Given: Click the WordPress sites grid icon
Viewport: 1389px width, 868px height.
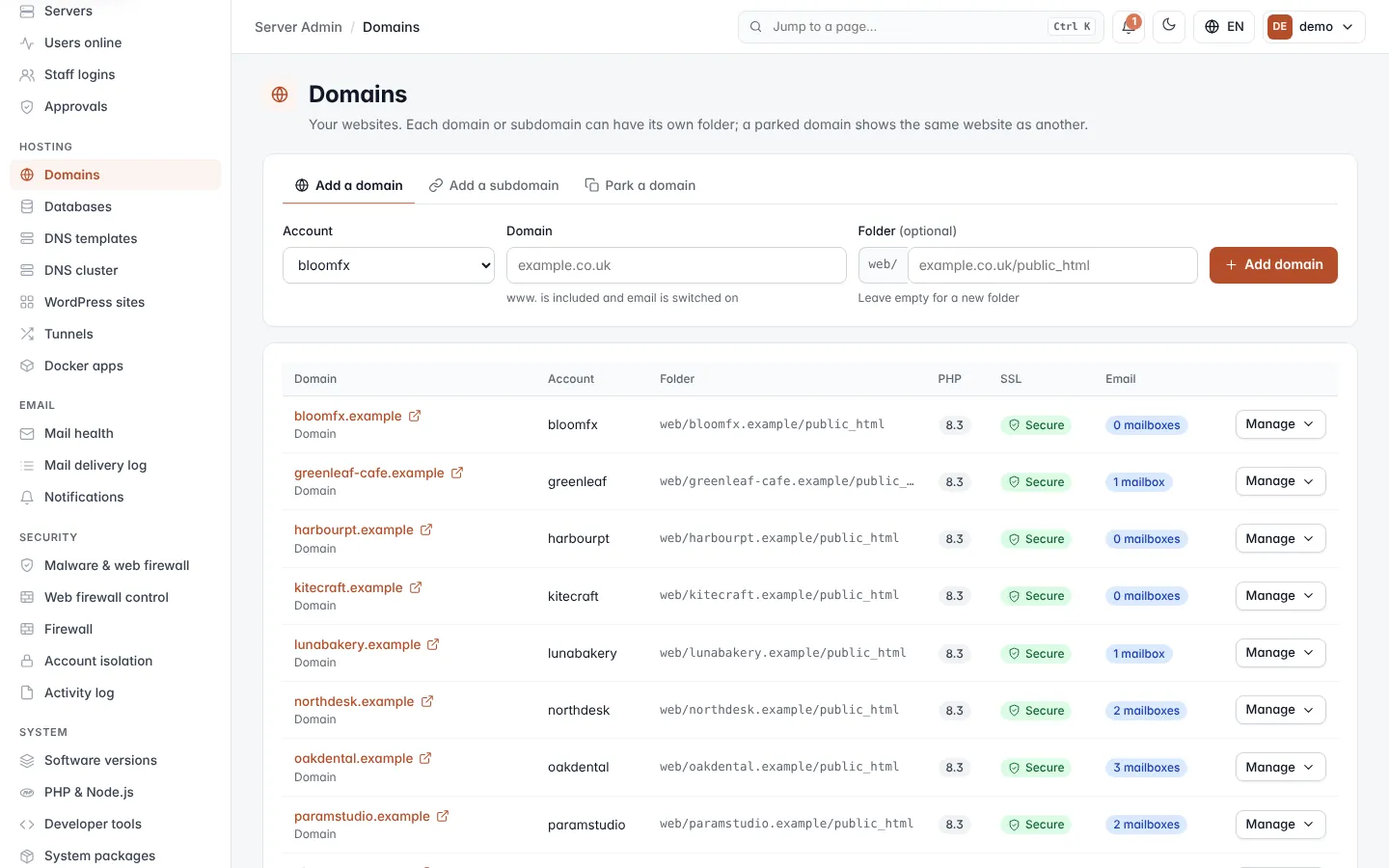Looking at the screenshot, I should [x=27, y=302].
